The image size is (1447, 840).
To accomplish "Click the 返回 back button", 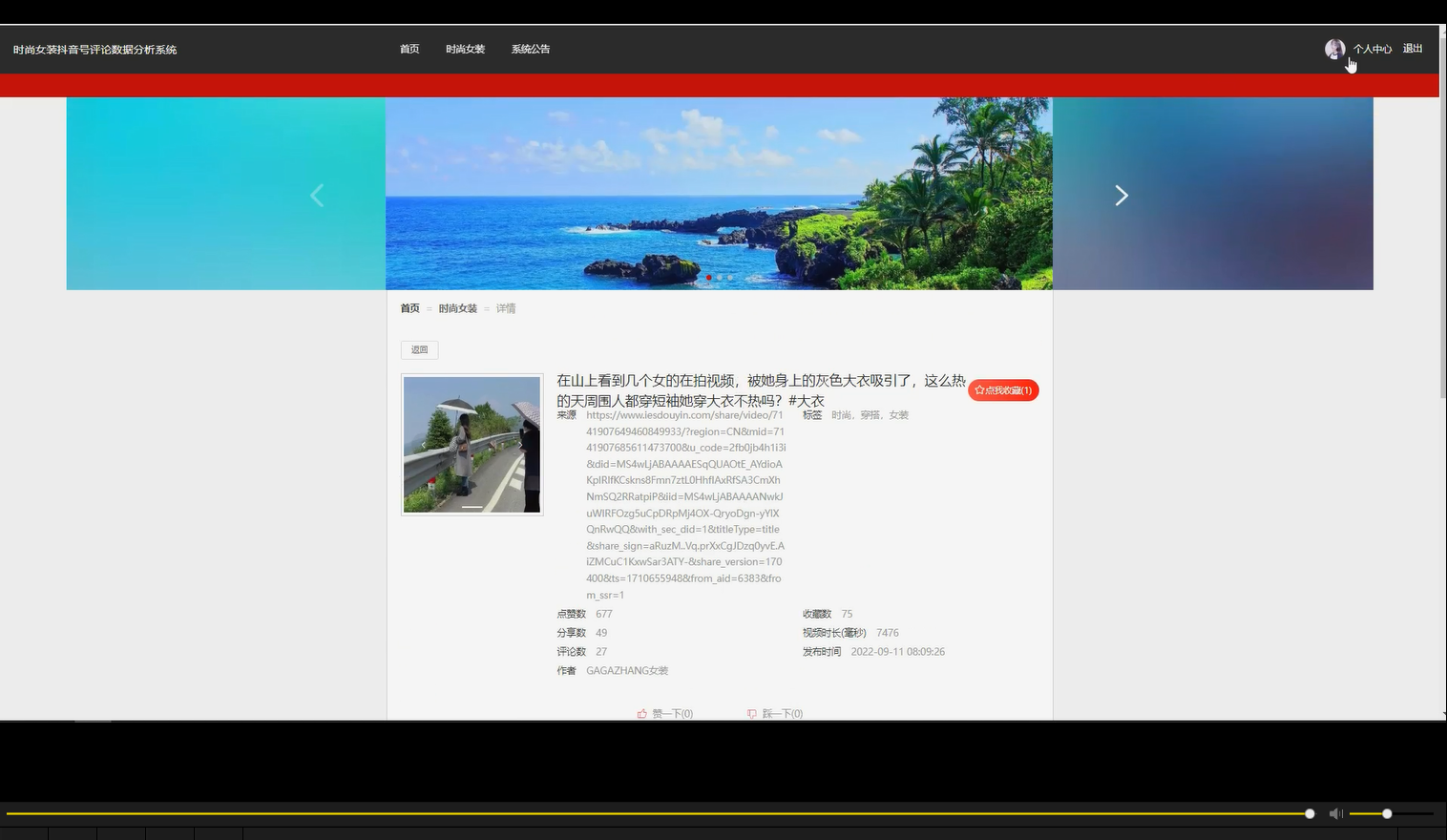I will (x=419, y=350).
